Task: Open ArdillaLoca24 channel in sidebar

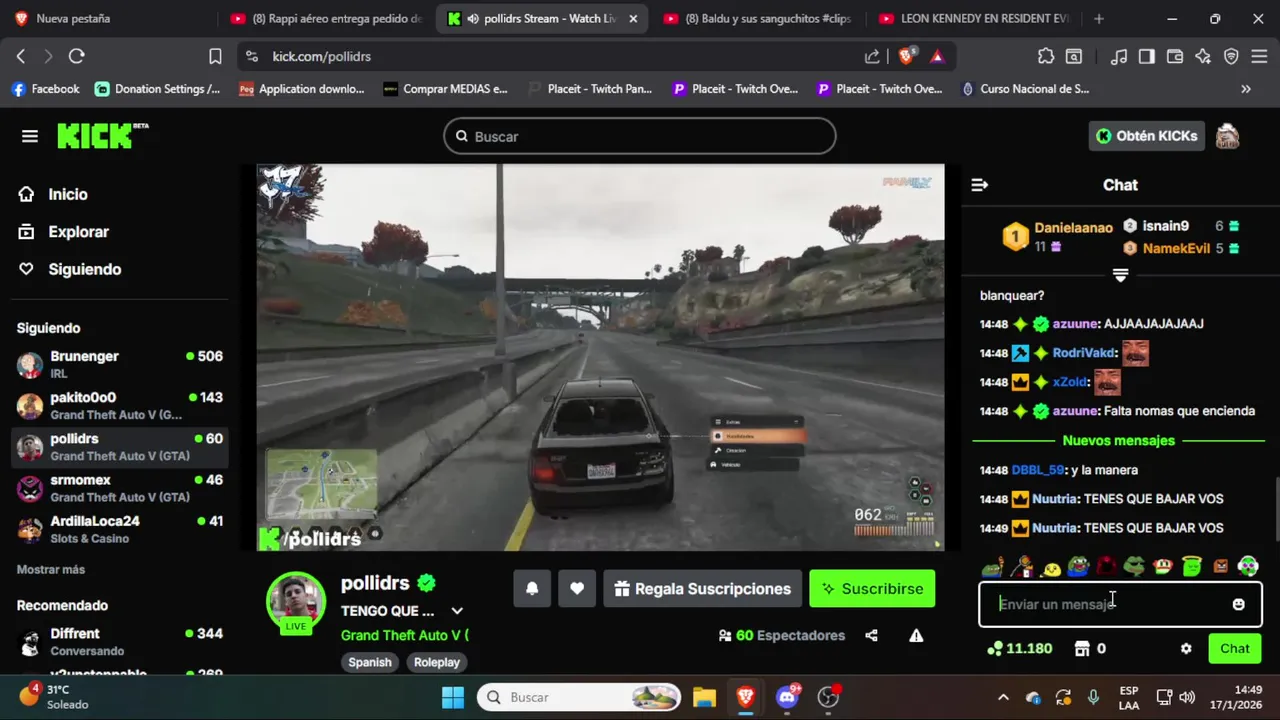Action: (x=120, y=529)
